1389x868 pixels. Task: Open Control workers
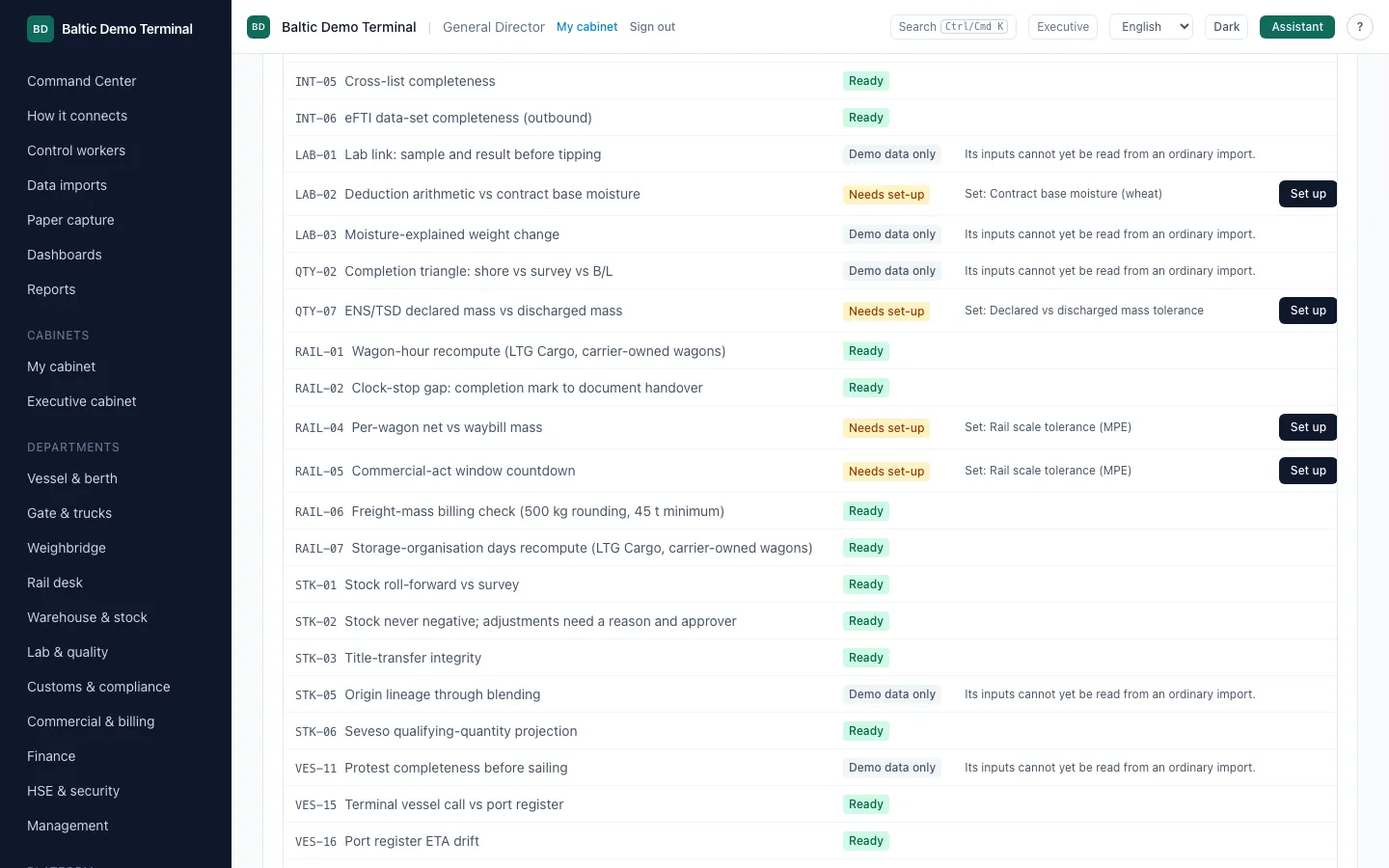pyautogui.click(x=76, y=150)
